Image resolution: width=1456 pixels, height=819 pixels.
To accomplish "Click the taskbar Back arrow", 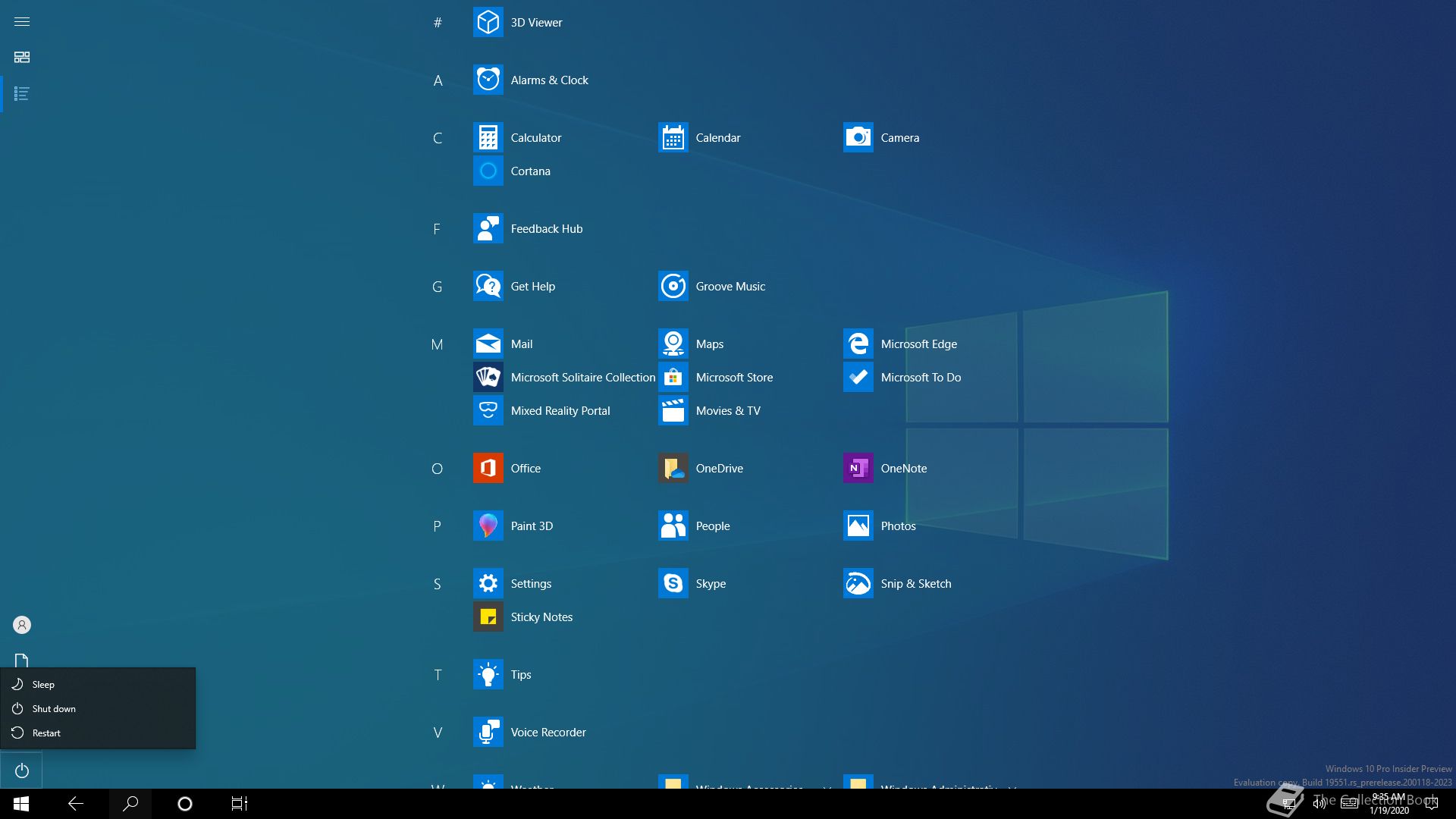I will 76,804.
